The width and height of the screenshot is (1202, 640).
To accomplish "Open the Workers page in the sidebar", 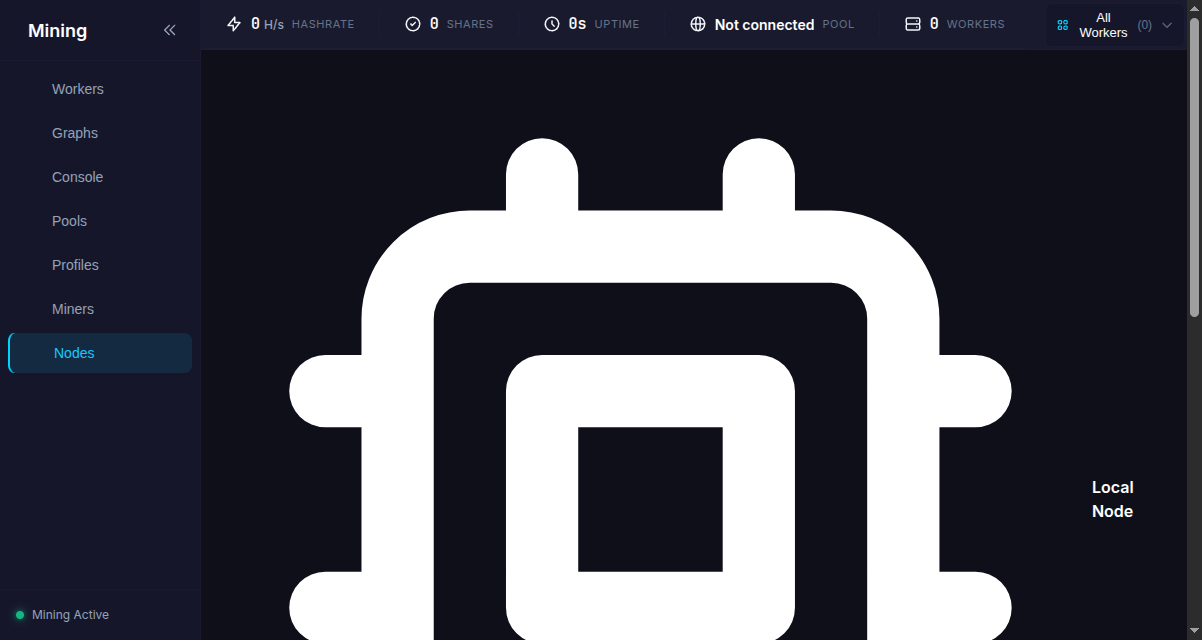I will [78, 89].
